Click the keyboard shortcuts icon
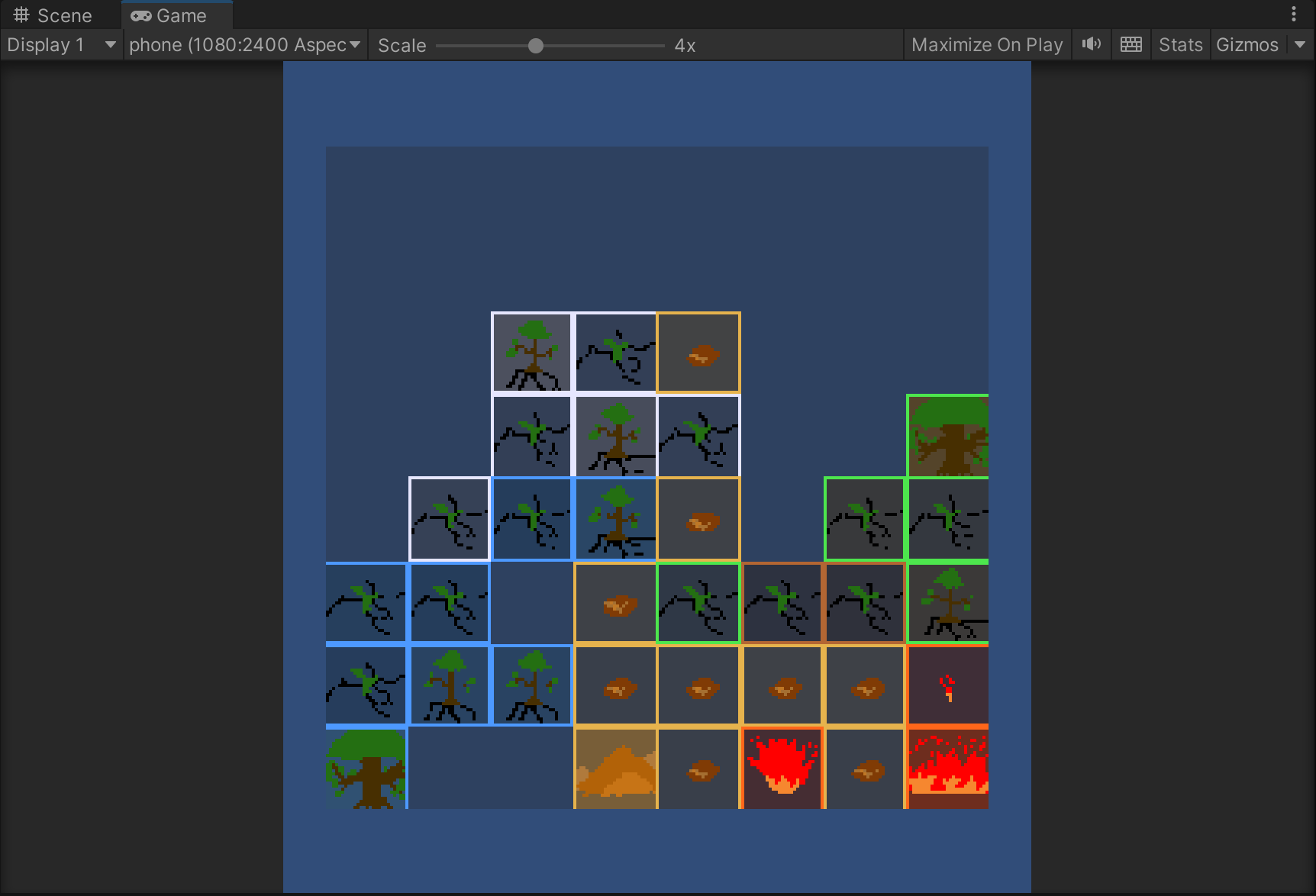The width and height of the screenshot is (1316, 896). point(1131,44)
